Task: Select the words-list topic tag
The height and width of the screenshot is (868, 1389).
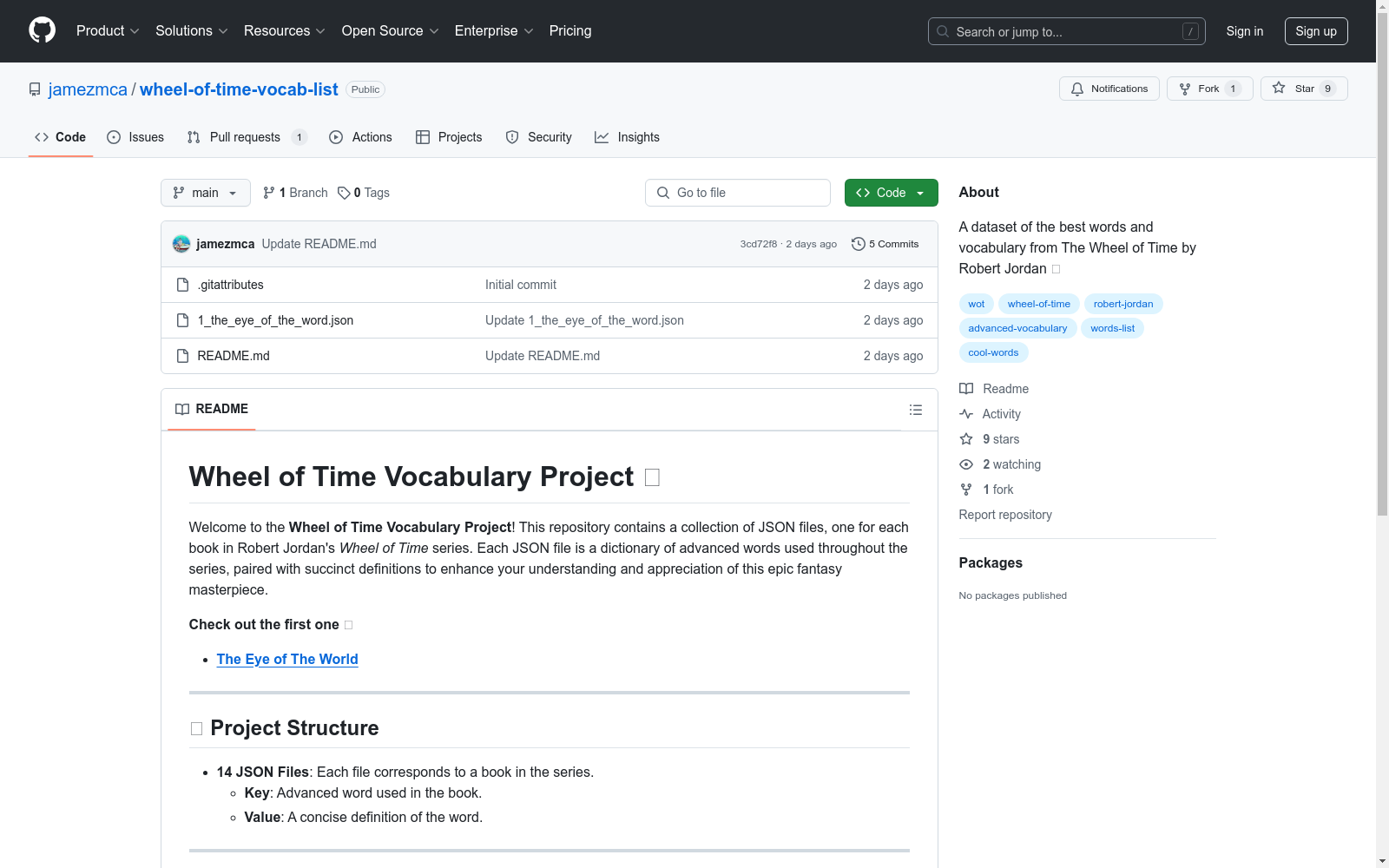Action: (x=1113, y=328)
